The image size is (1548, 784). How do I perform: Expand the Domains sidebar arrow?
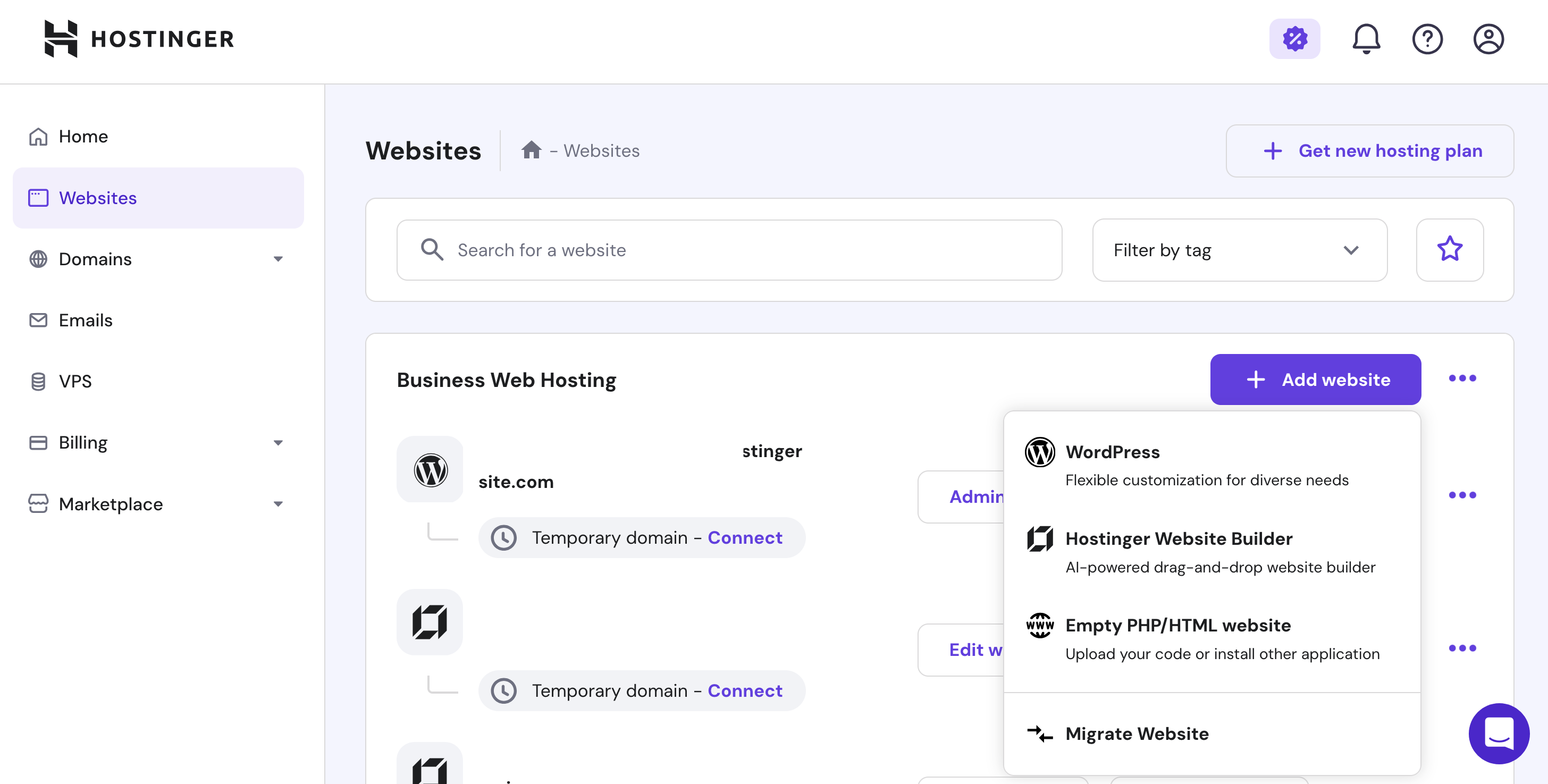(277, 259)
